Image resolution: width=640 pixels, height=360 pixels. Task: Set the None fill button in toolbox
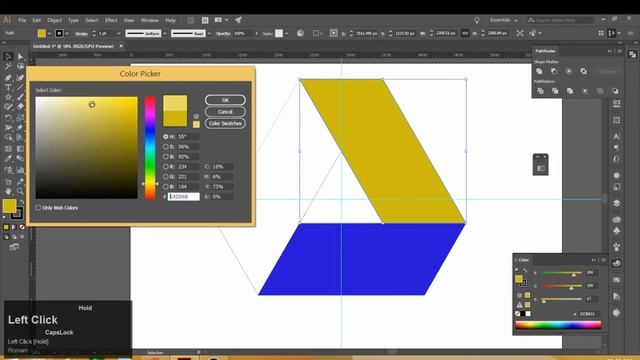22,227
